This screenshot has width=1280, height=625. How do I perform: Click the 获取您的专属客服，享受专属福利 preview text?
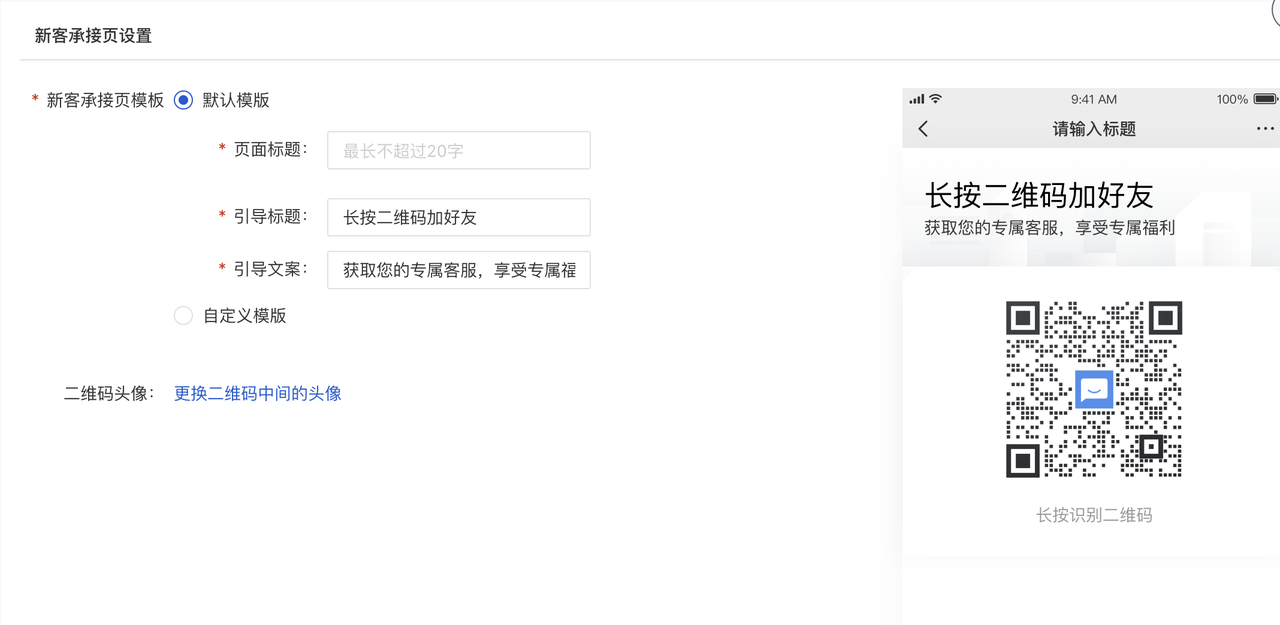tap(1050, 228)
